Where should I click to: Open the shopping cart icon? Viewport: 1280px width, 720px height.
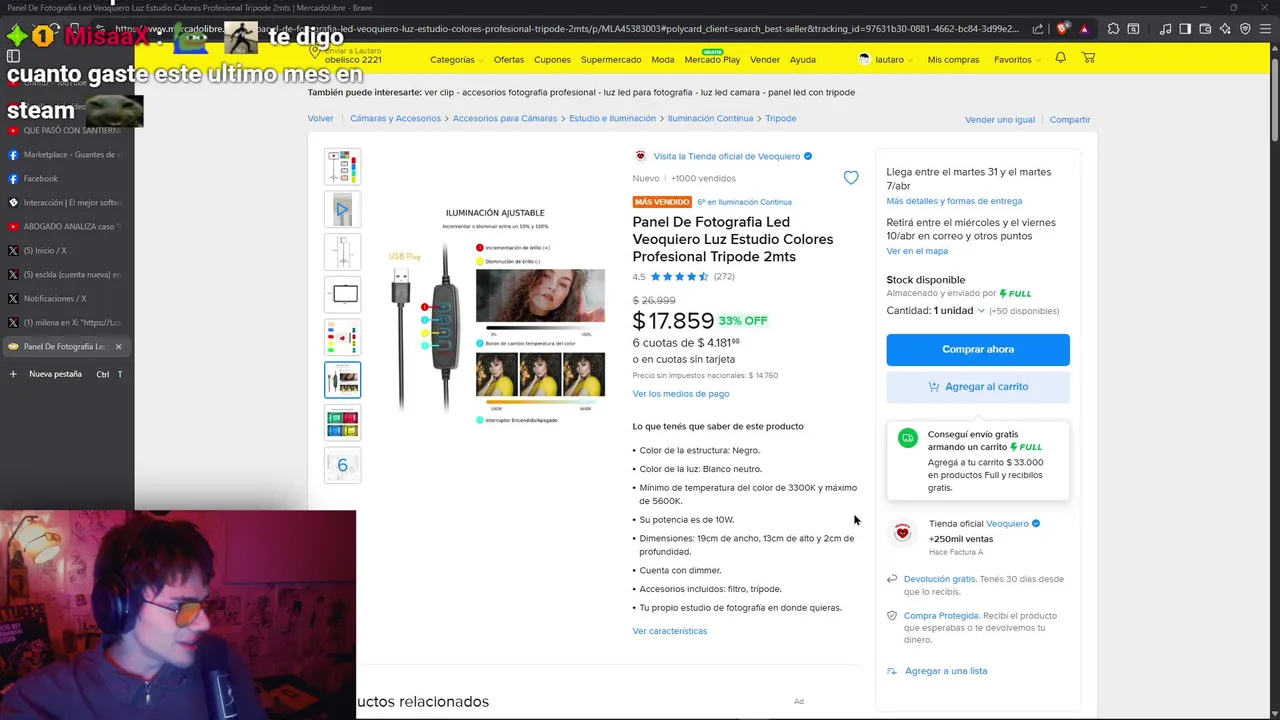[1088, 58]
